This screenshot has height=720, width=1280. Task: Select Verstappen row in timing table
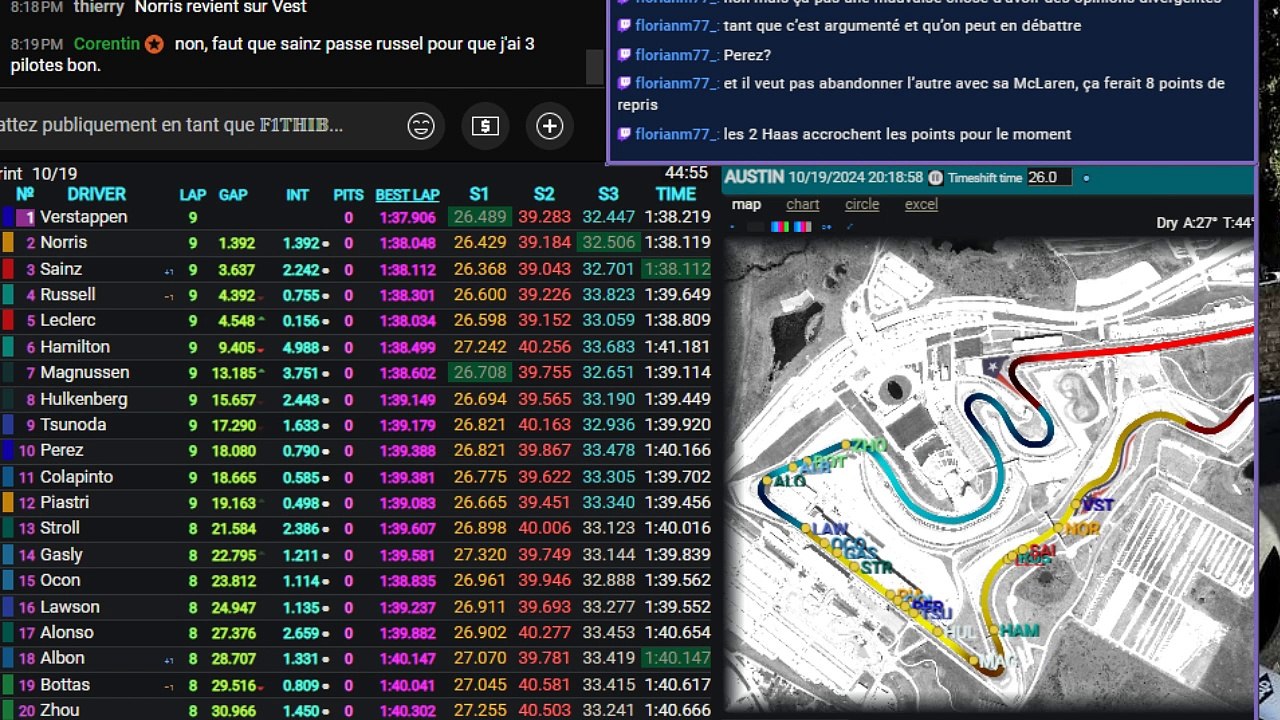[356, 217]
